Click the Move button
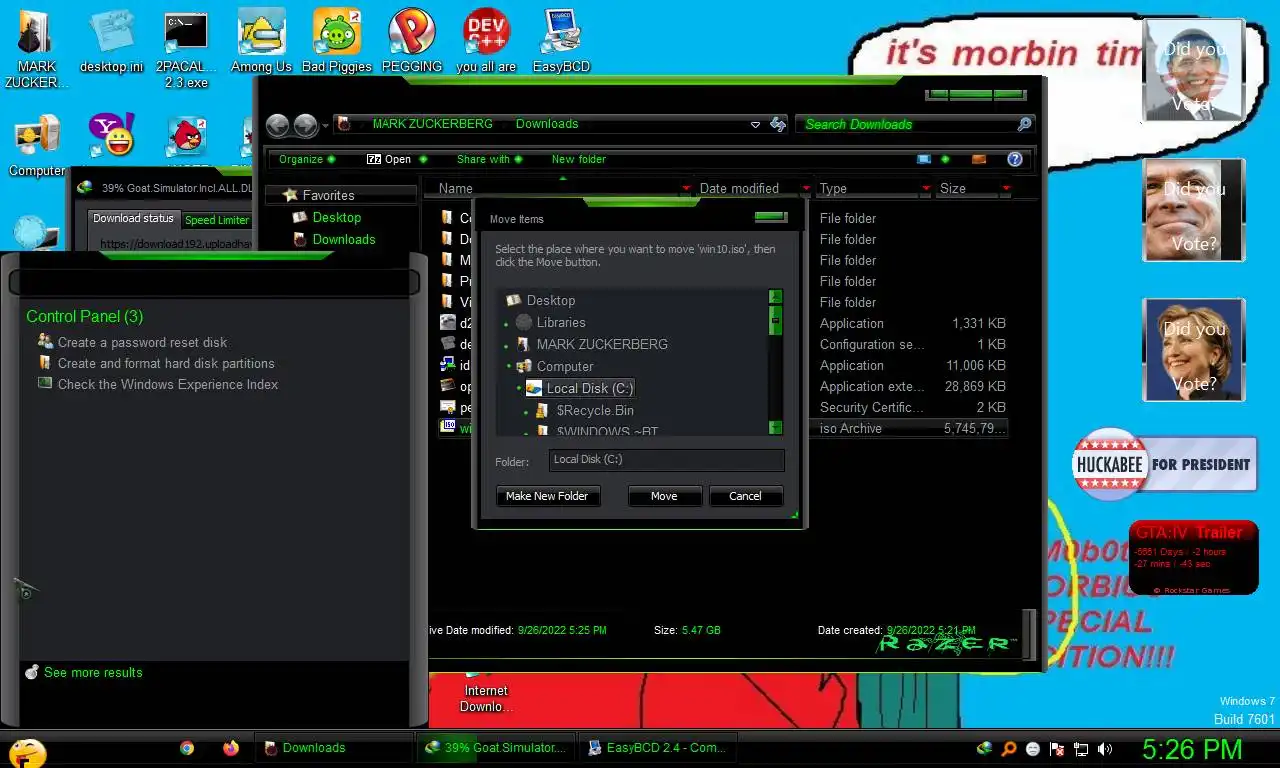The height and width of the screenshot is (768, 1280). click(664, 496)
